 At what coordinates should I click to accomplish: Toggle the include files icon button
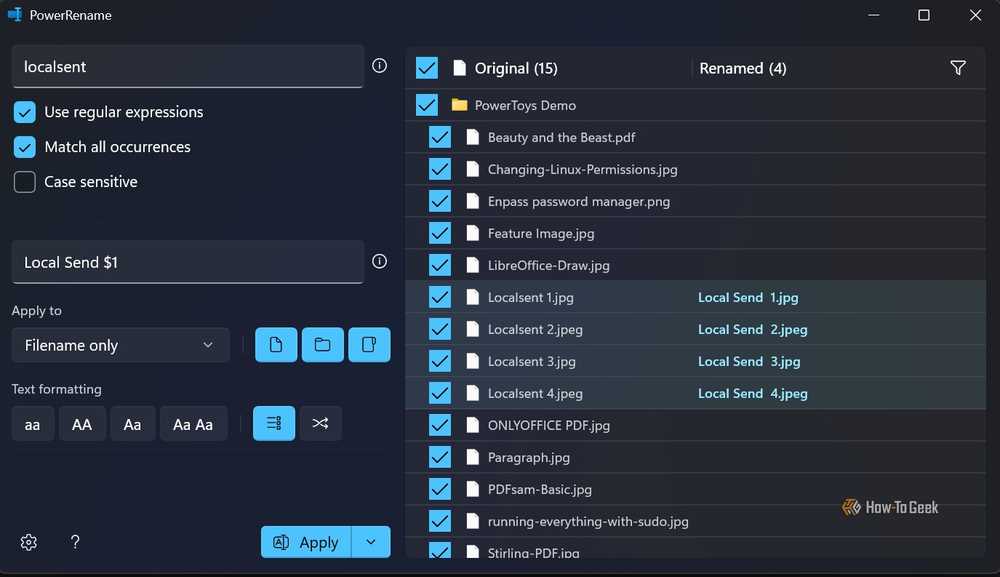(x=276, y=345)
